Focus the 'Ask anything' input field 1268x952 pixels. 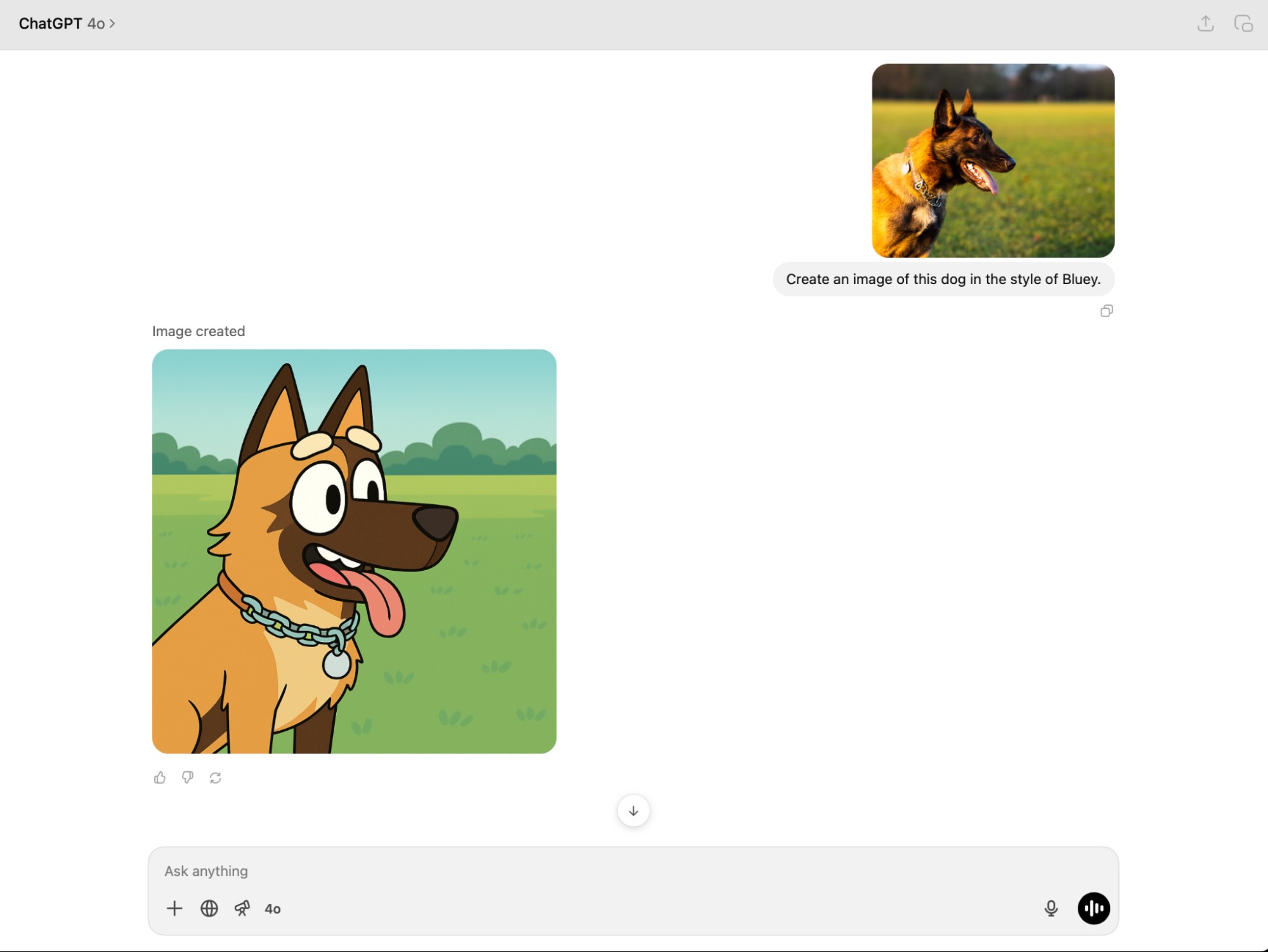click(633, 871)
